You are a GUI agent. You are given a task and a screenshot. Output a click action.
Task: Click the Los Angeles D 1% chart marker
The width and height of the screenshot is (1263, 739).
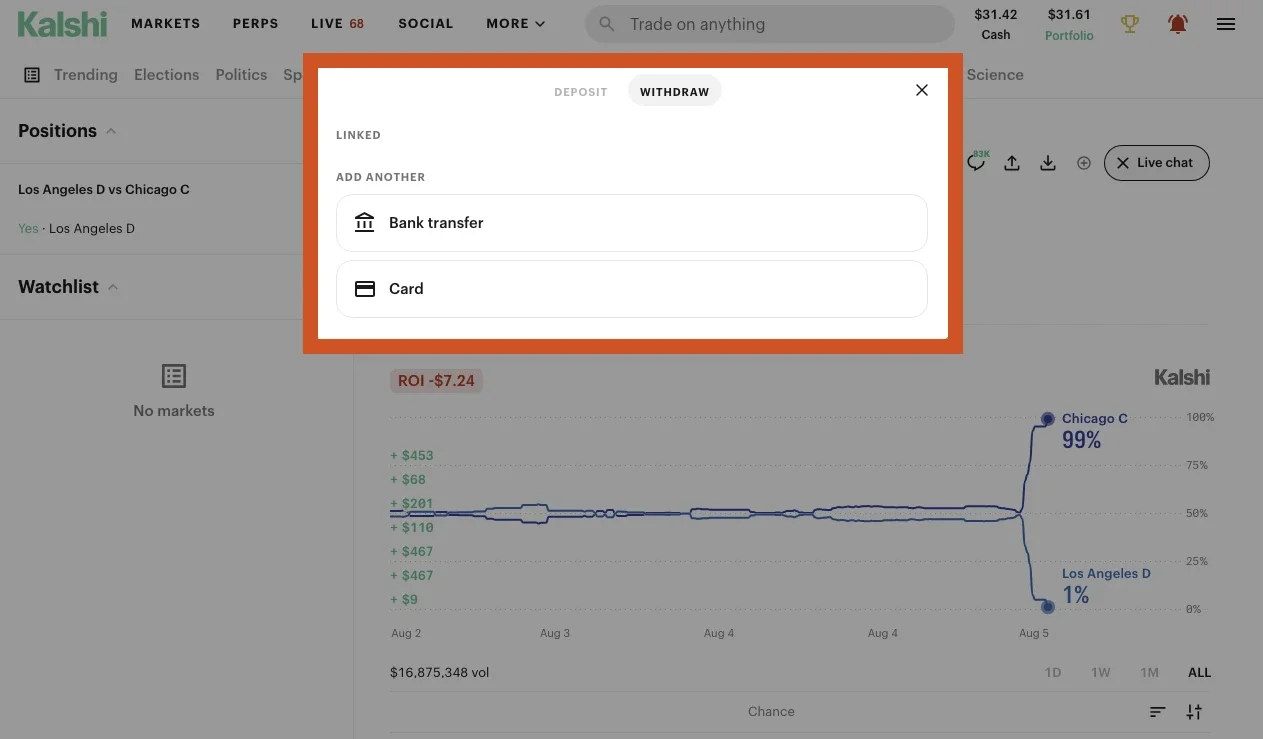pos(1047,606)
